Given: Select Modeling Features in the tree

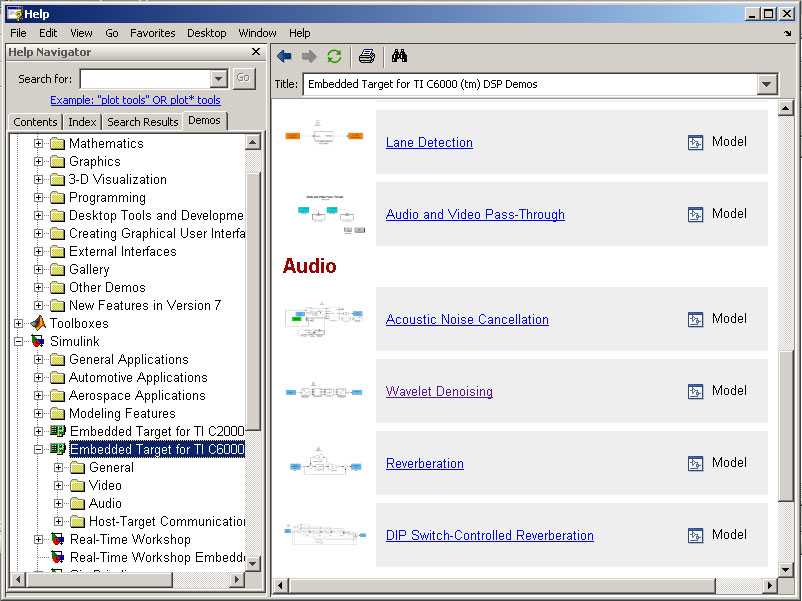Looking at the screenshot, I should tap(122, 413).
